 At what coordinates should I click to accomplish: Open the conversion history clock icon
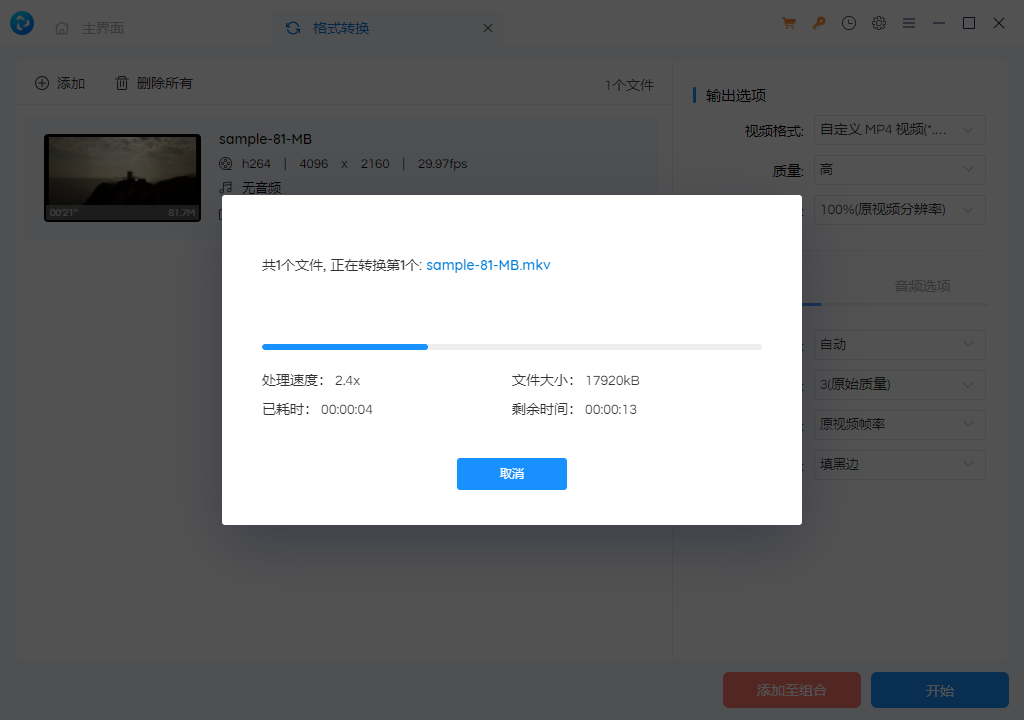848,22
